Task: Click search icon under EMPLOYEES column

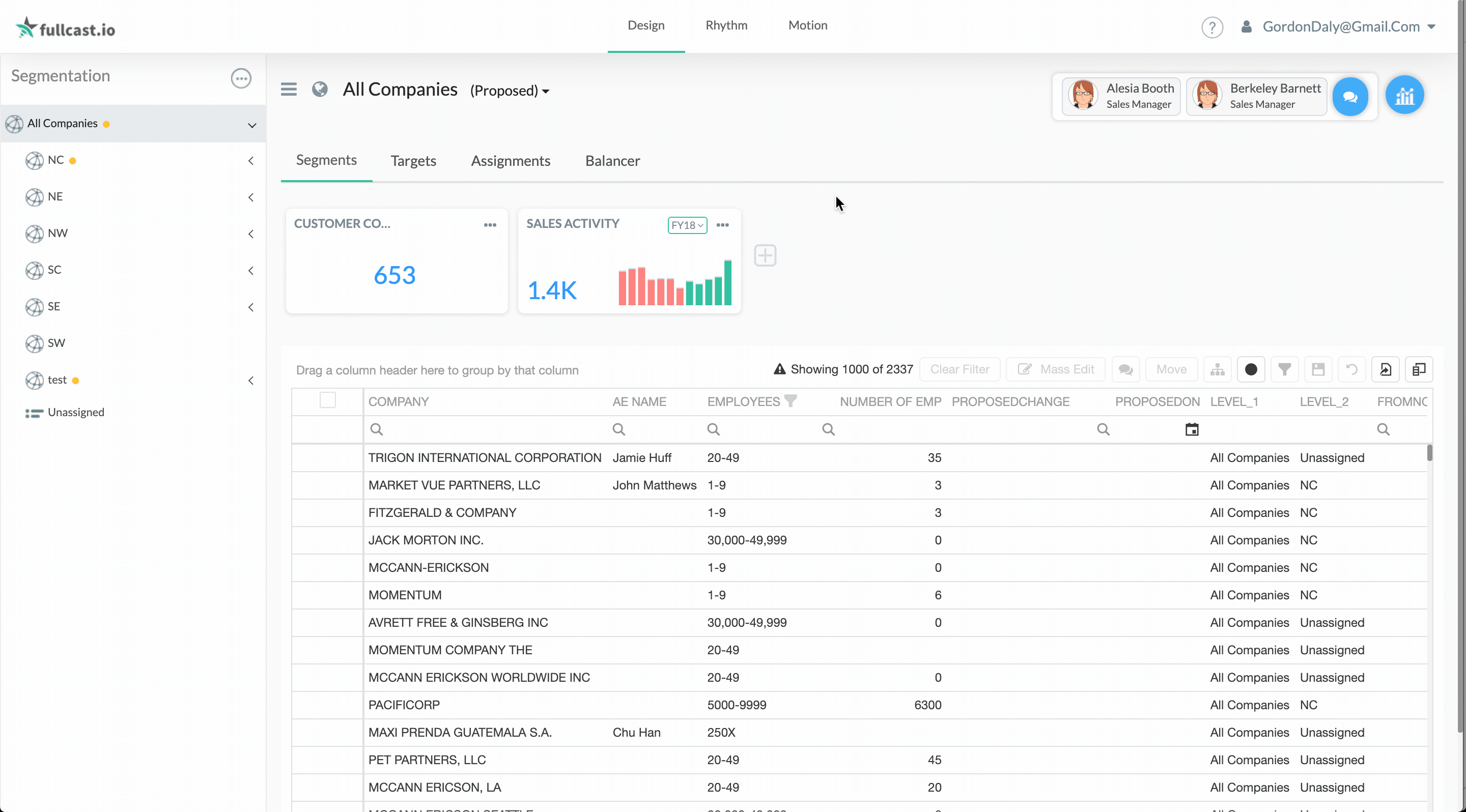Action: point(713,429)
